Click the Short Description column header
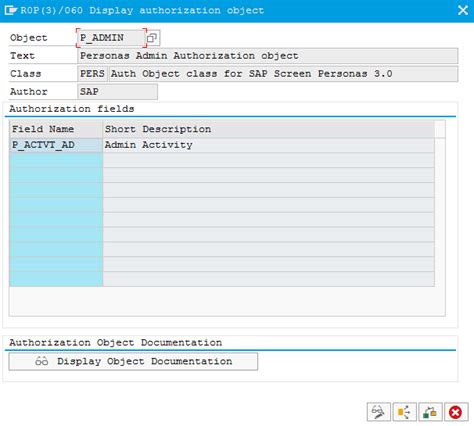 click(x=269, y=129)
